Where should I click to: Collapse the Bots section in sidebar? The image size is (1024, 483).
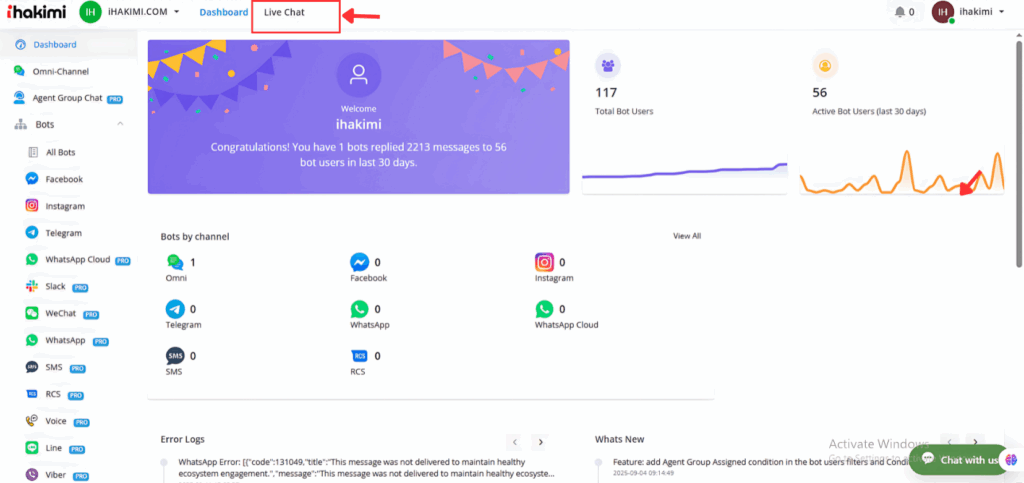[120, 124]
